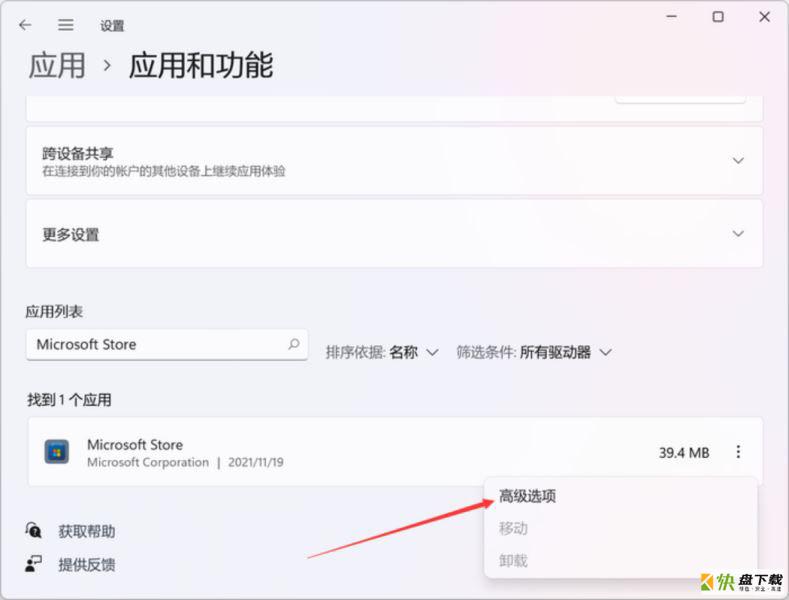Click the 应用列表 heading

click(54, 312)
